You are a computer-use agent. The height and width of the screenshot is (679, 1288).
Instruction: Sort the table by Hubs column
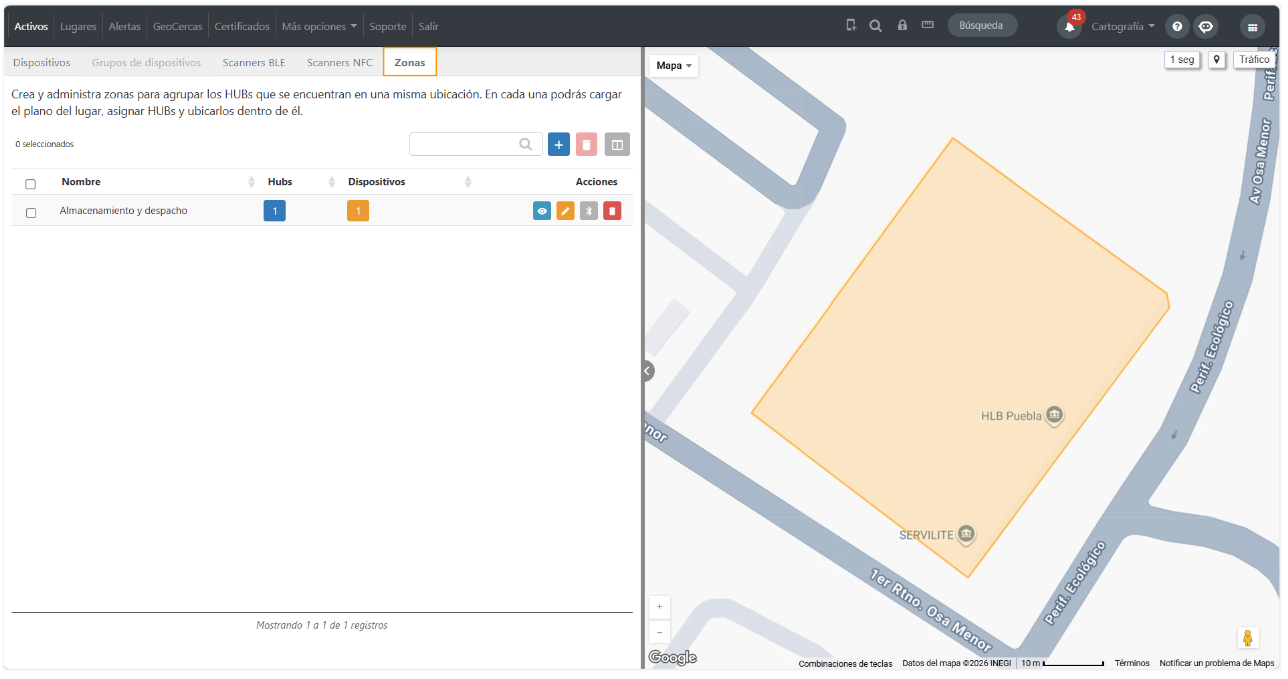pos(300,182)
